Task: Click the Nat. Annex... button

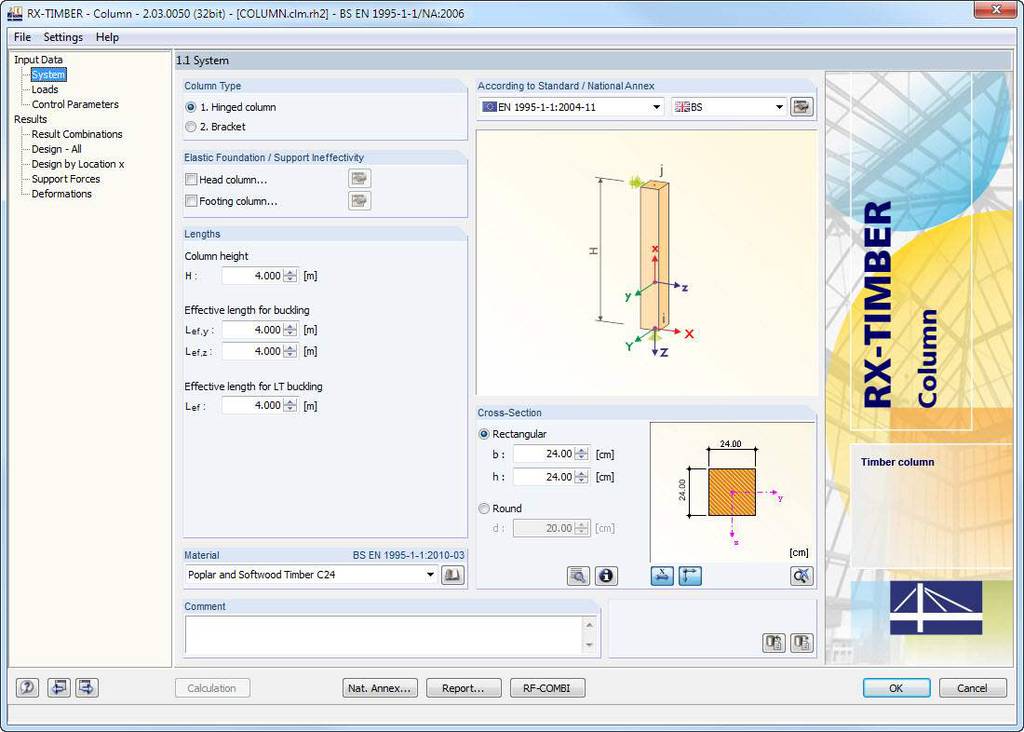Action: 379,688
